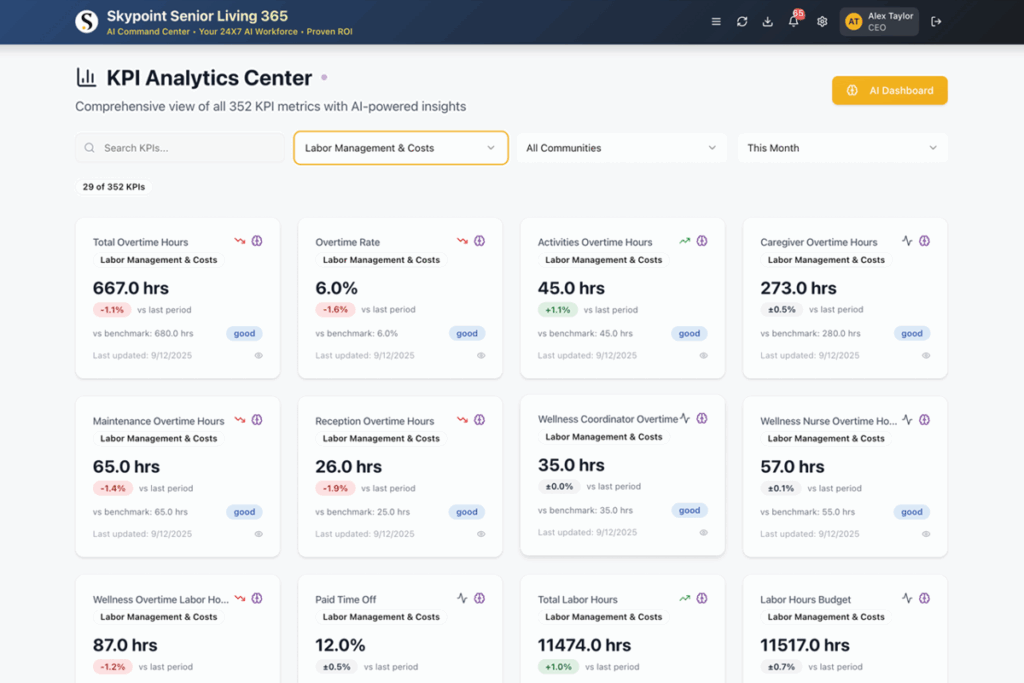Click the bar chart icon beside KPI Analytics Center
The width and height of the screenshot is (1024, 683).
pos(86,77)
